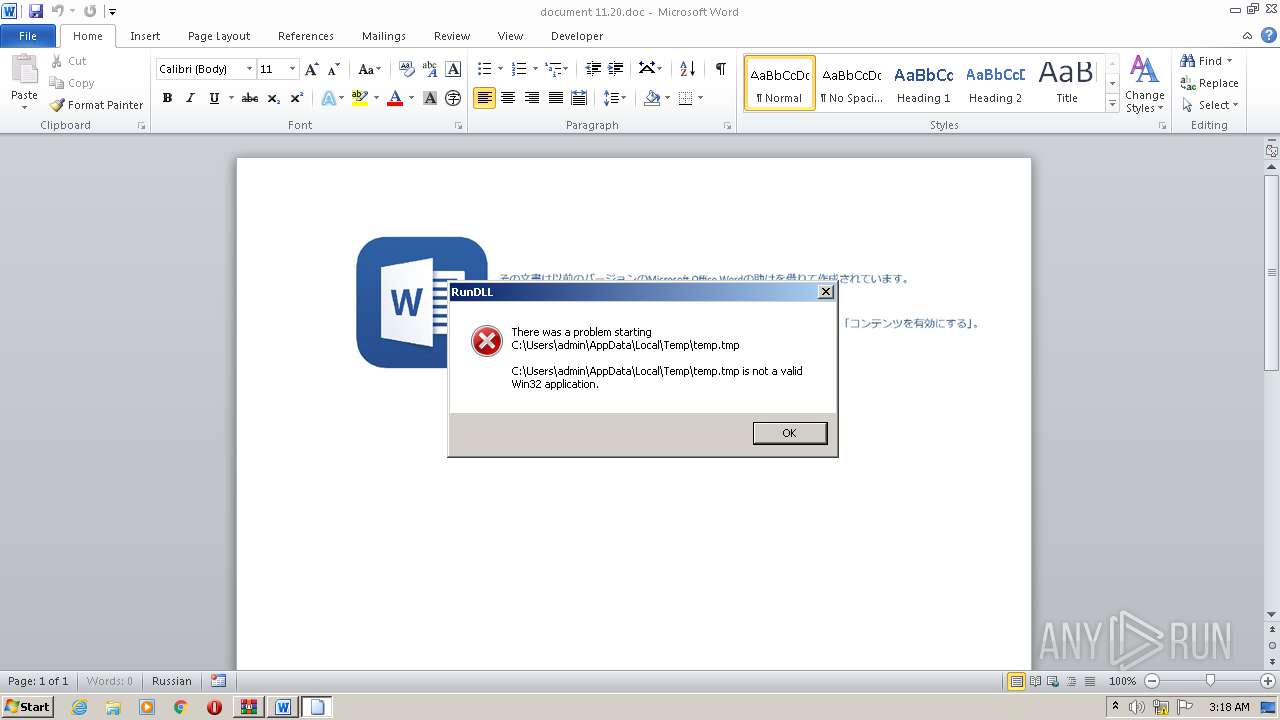Open Chrome from the taskbar
1280x720 pixels.
180,707
